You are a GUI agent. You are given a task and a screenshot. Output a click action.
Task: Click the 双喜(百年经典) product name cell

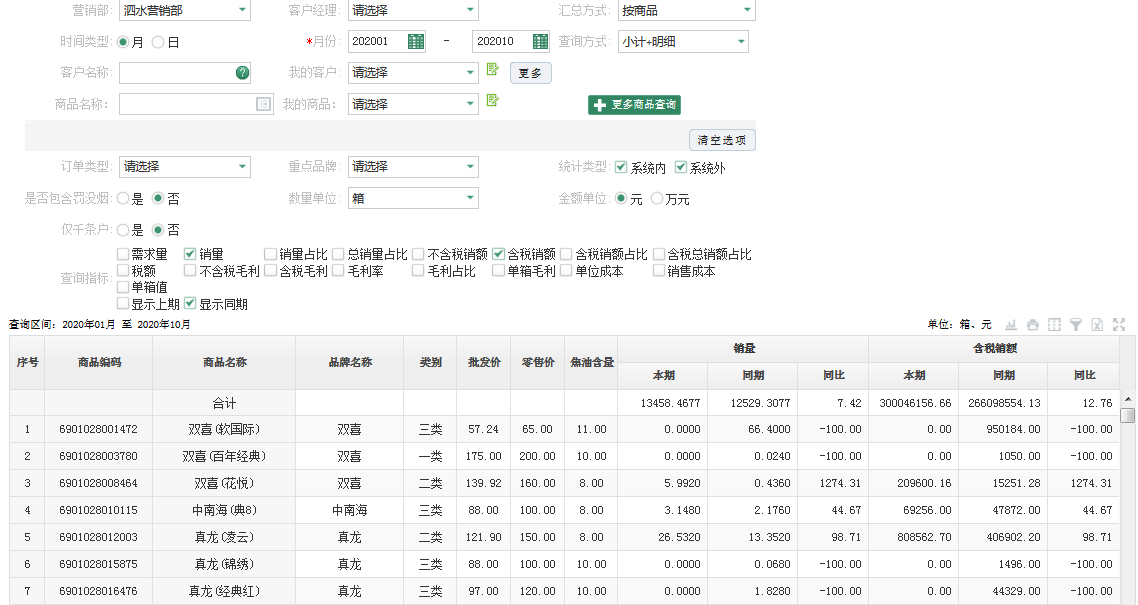click(x=224, y=456)
